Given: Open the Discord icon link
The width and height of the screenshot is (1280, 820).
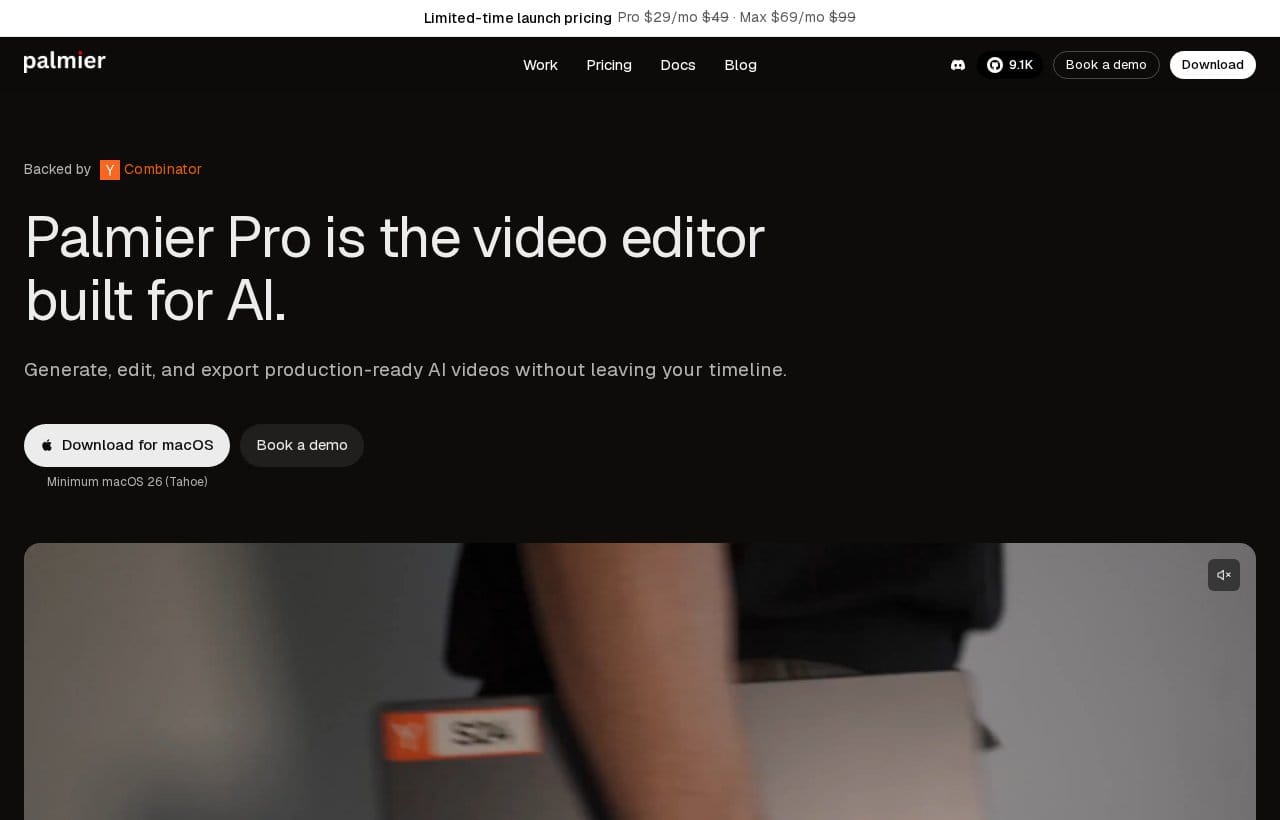Looking at the screenshot, I should pyautogui.click(x=958, y=65).
